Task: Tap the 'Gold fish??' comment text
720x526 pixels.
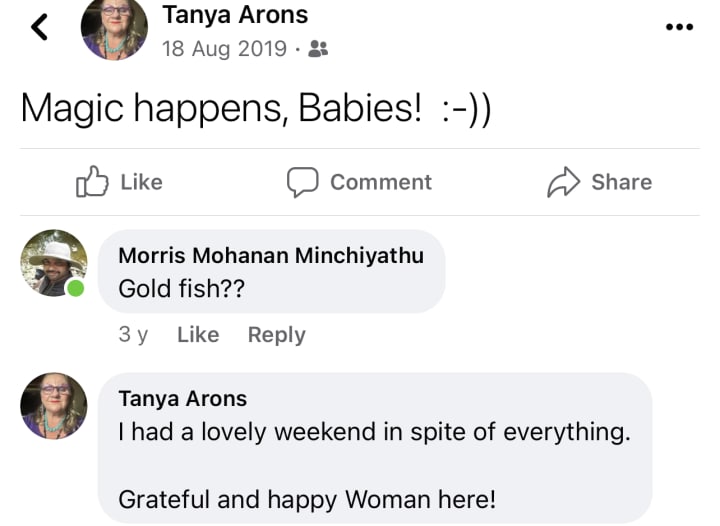Action: pos(181,289)
